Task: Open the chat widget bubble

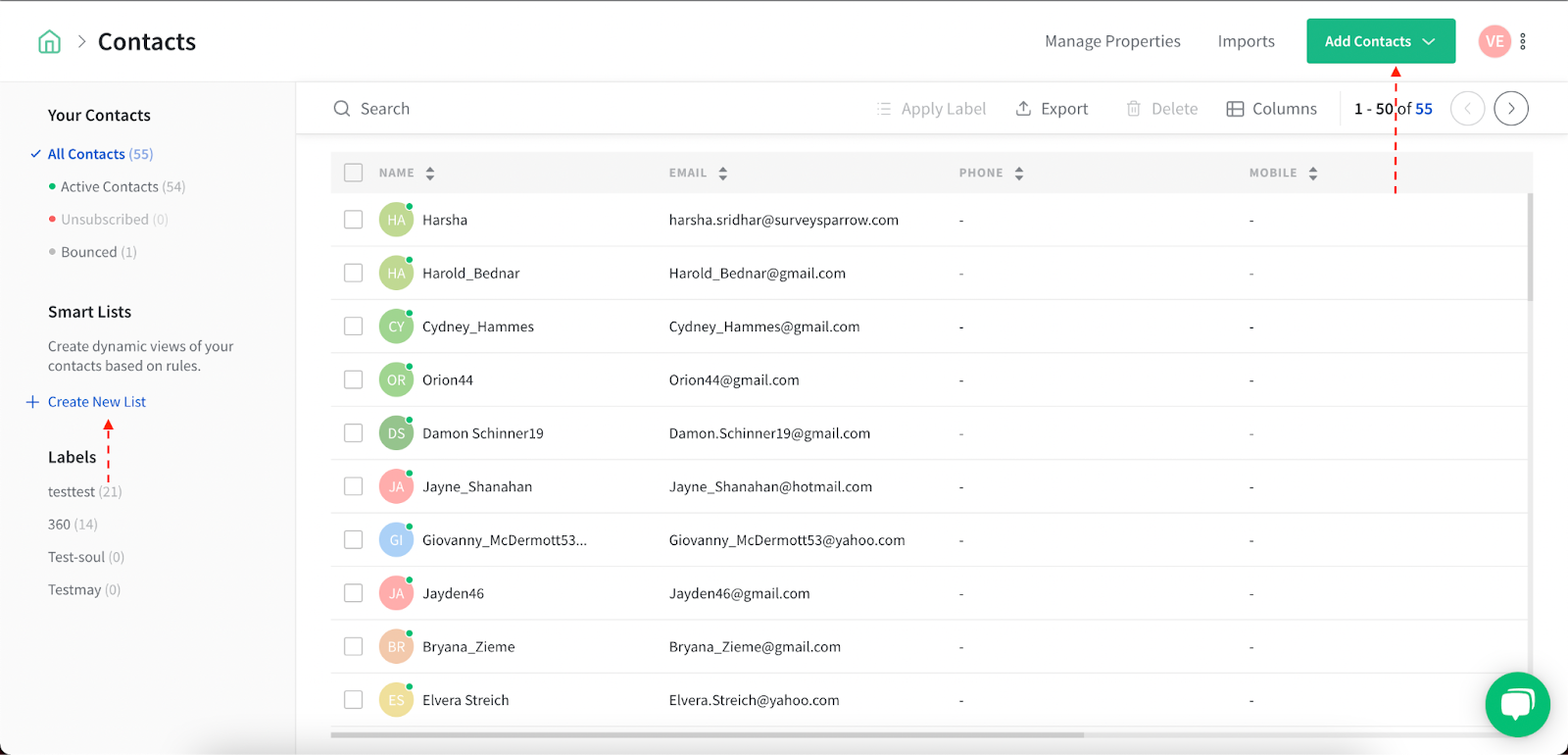Action: point(1517,704)
